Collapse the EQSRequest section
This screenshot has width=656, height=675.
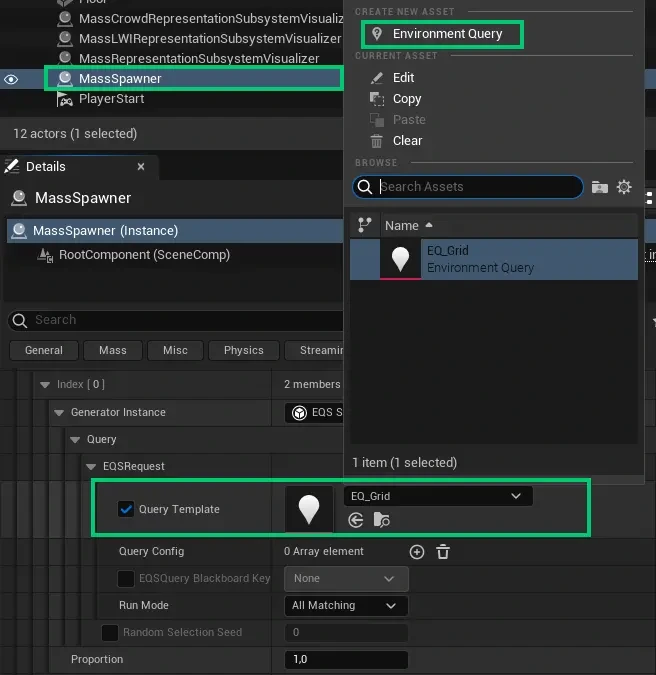[91, 467]
